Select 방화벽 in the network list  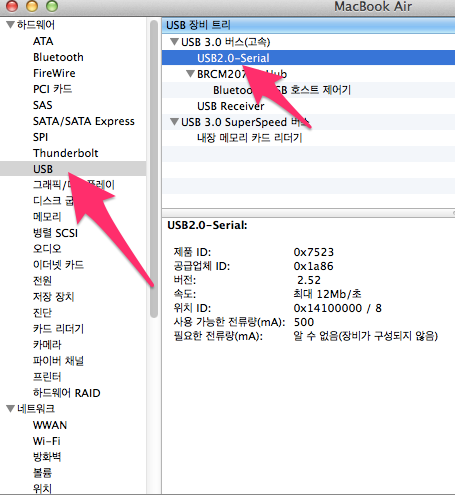pos(47,457)
